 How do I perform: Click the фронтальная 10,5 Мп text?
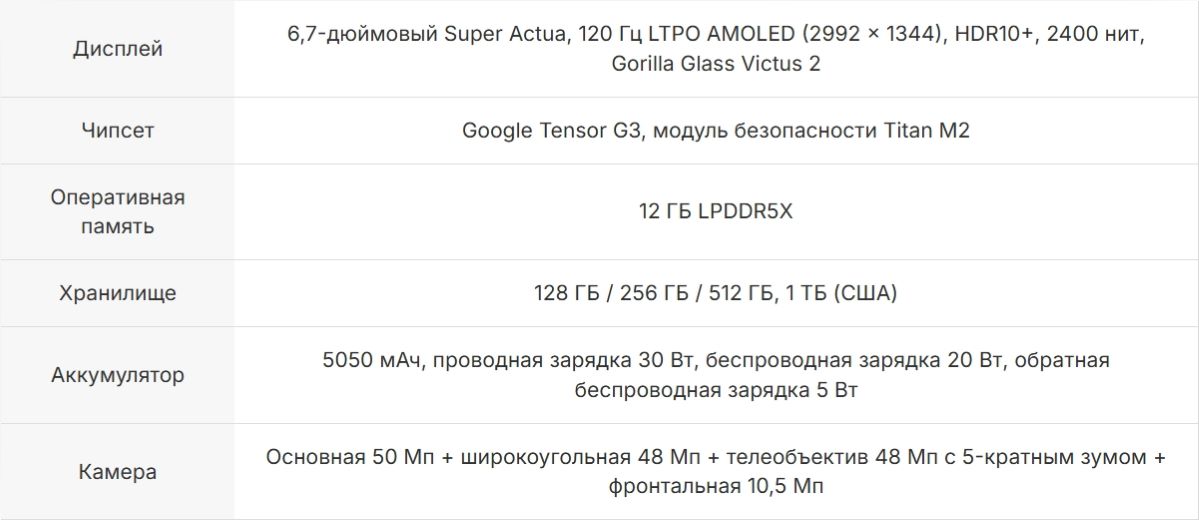pos(715,487)
